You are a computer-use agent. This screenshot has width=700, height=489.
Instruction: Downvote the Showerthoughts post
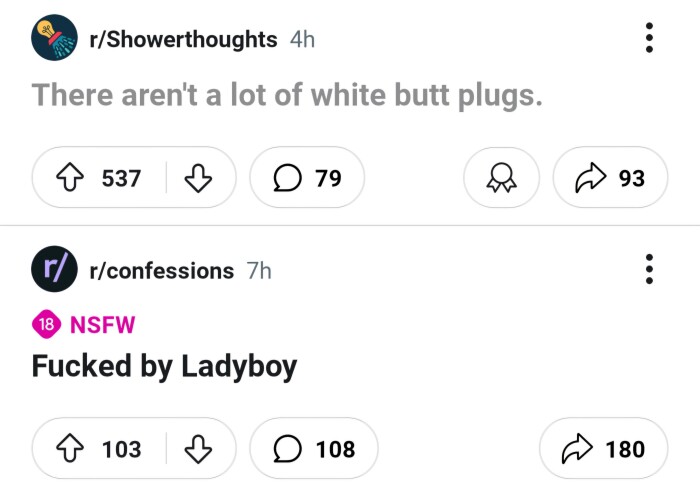198,178
